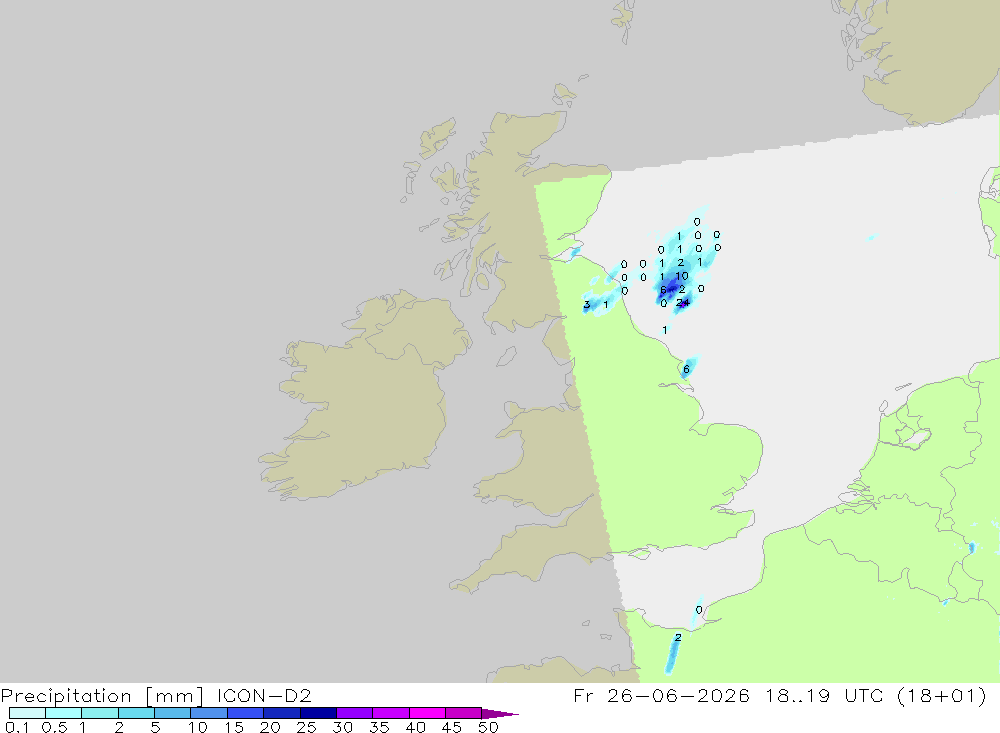Screen dimensions: 1000x733
Task: Click the date 'Fr 26-06-2026' text
Action: [x=661, y=695]
